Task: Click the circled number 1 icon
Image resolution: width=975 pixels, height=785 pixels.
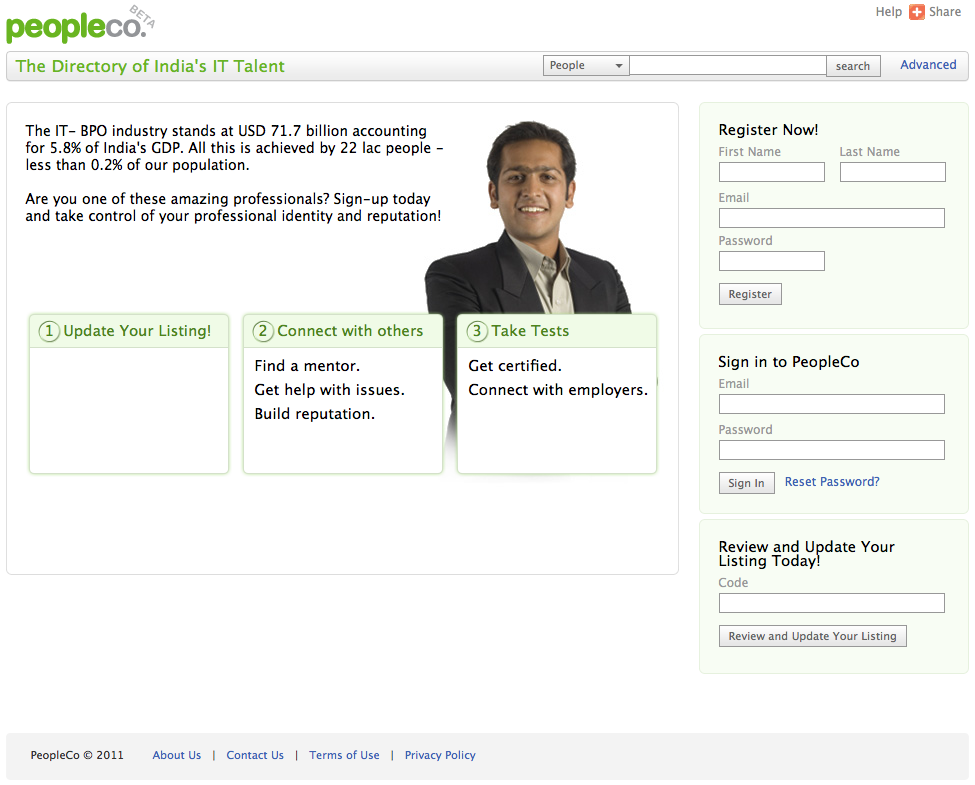Action: (x=49, y=331)
